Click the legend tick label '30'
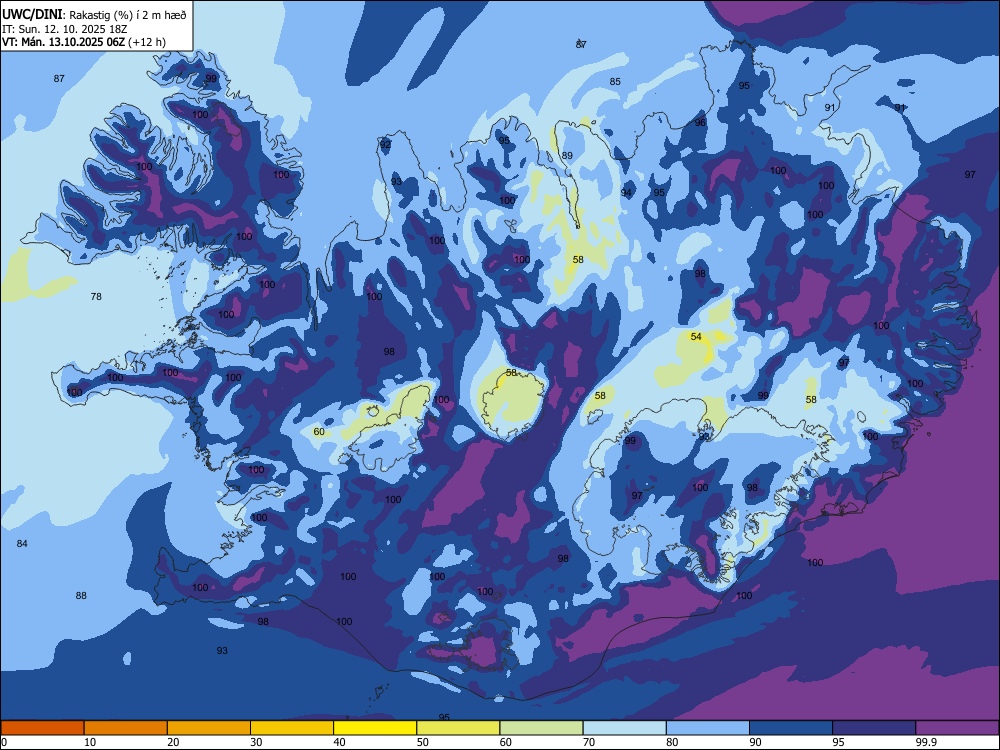The height and width of the screenshot is (750, 1000). [256, 742]
